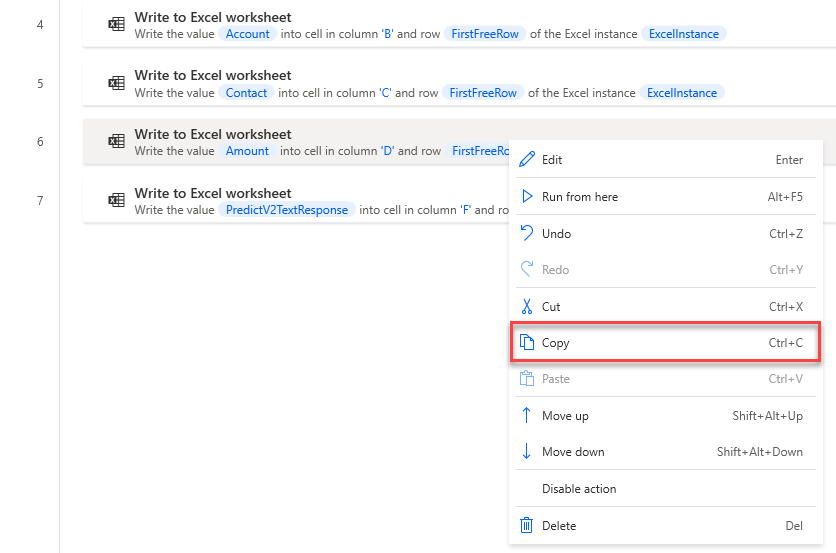
Task: Click ExcelInstance variable in step 5
Action: [682, 93]
